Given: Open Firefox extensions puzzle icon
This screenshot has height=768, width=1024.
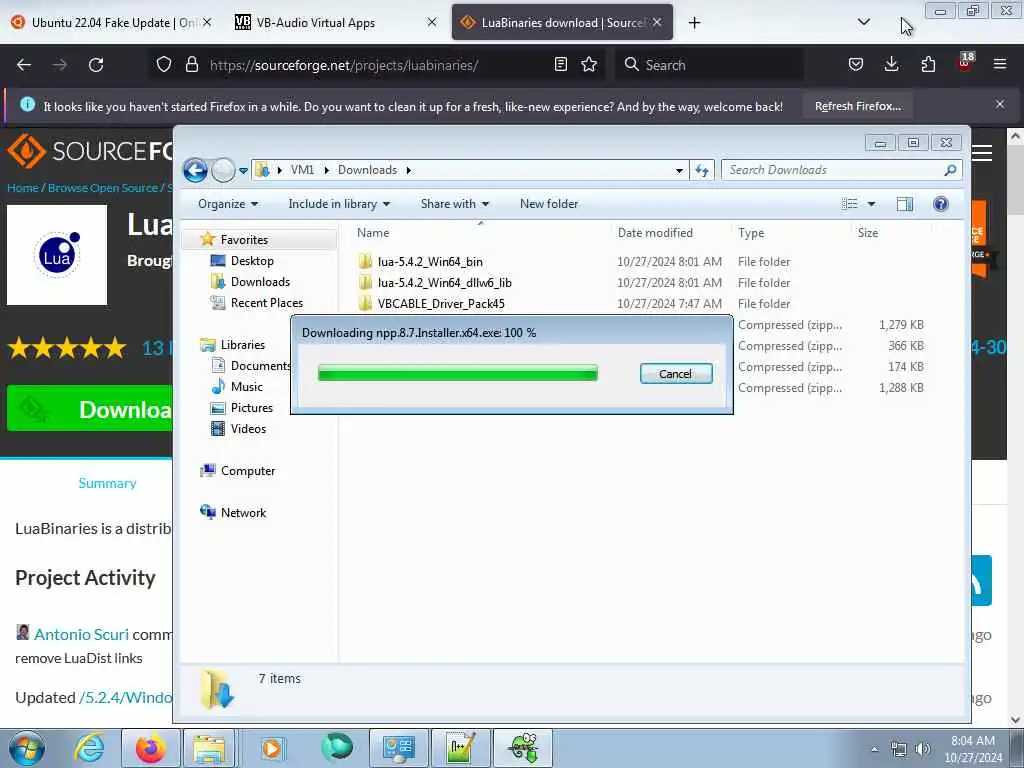Looking at the screenshot, I should (x=928, y=64).
